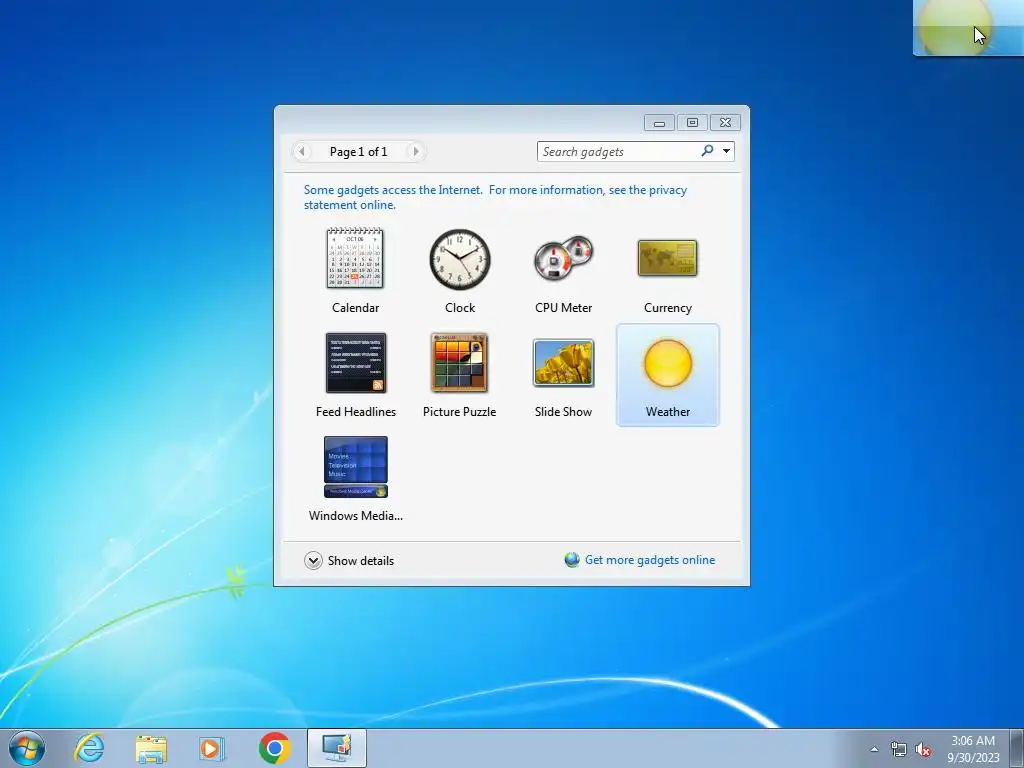Click the Show desktop button
Viewport: 1024px width, 768px height.
pyautogui.click(x=1016, y=748)
